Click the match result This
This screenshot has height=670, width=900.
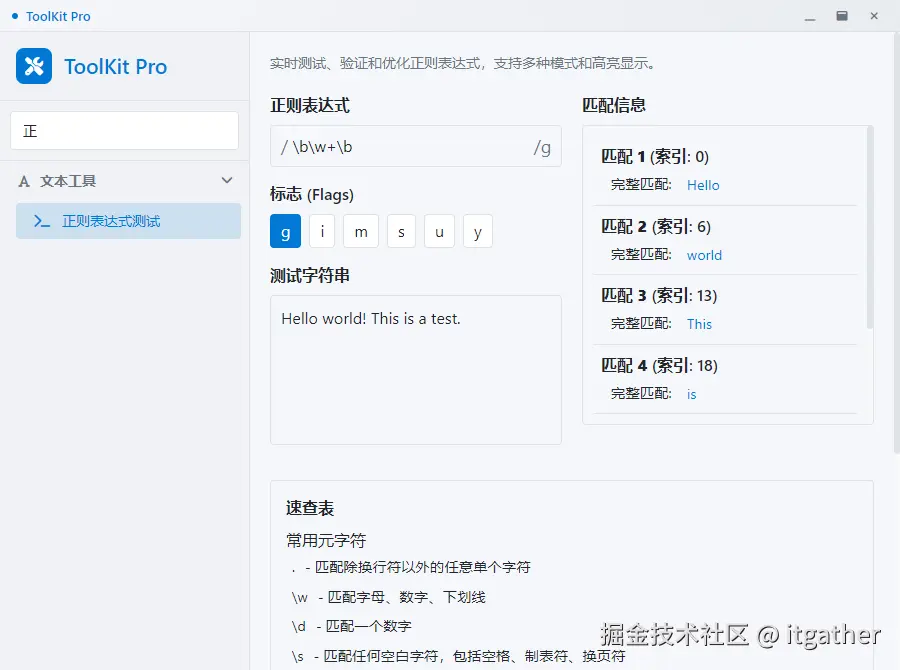700,324
